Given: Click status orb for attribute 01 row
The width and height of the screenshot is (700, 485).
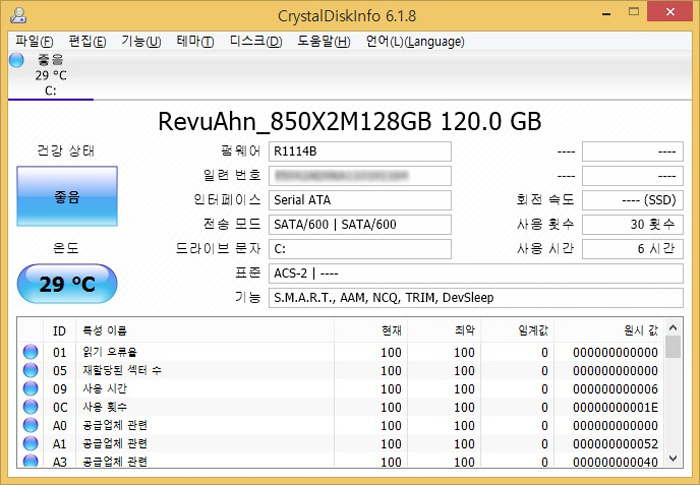Looking at the screenshot, I should [30, 352].
